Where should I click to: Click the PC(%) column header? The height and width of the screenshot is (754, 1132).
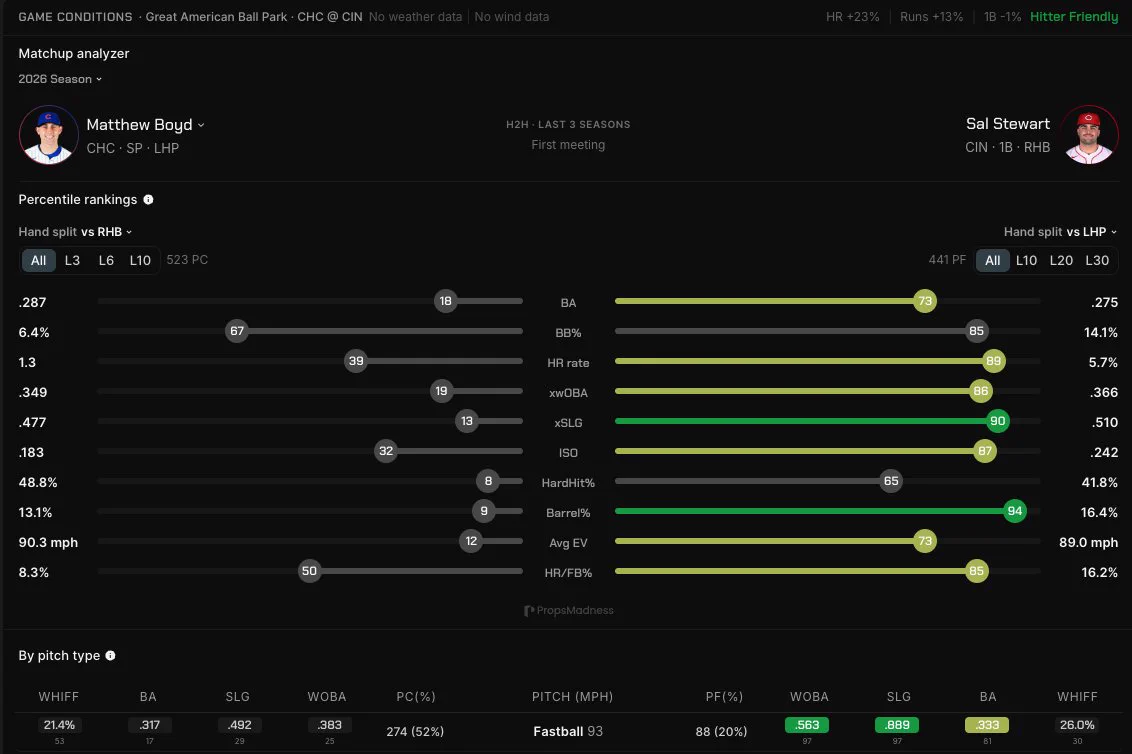pyautogui.click(x=416, y=696)
